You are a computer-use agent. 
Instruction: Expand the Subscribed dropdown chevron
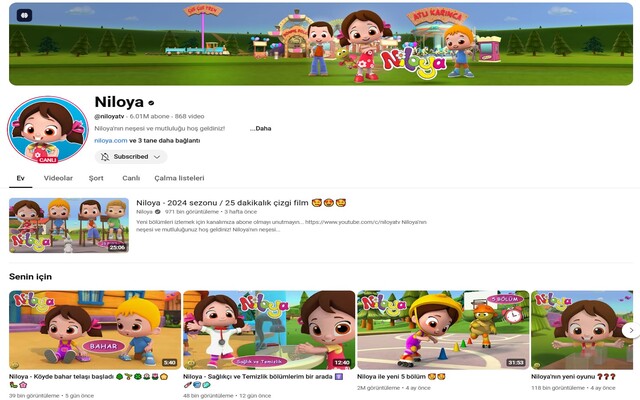157,157
